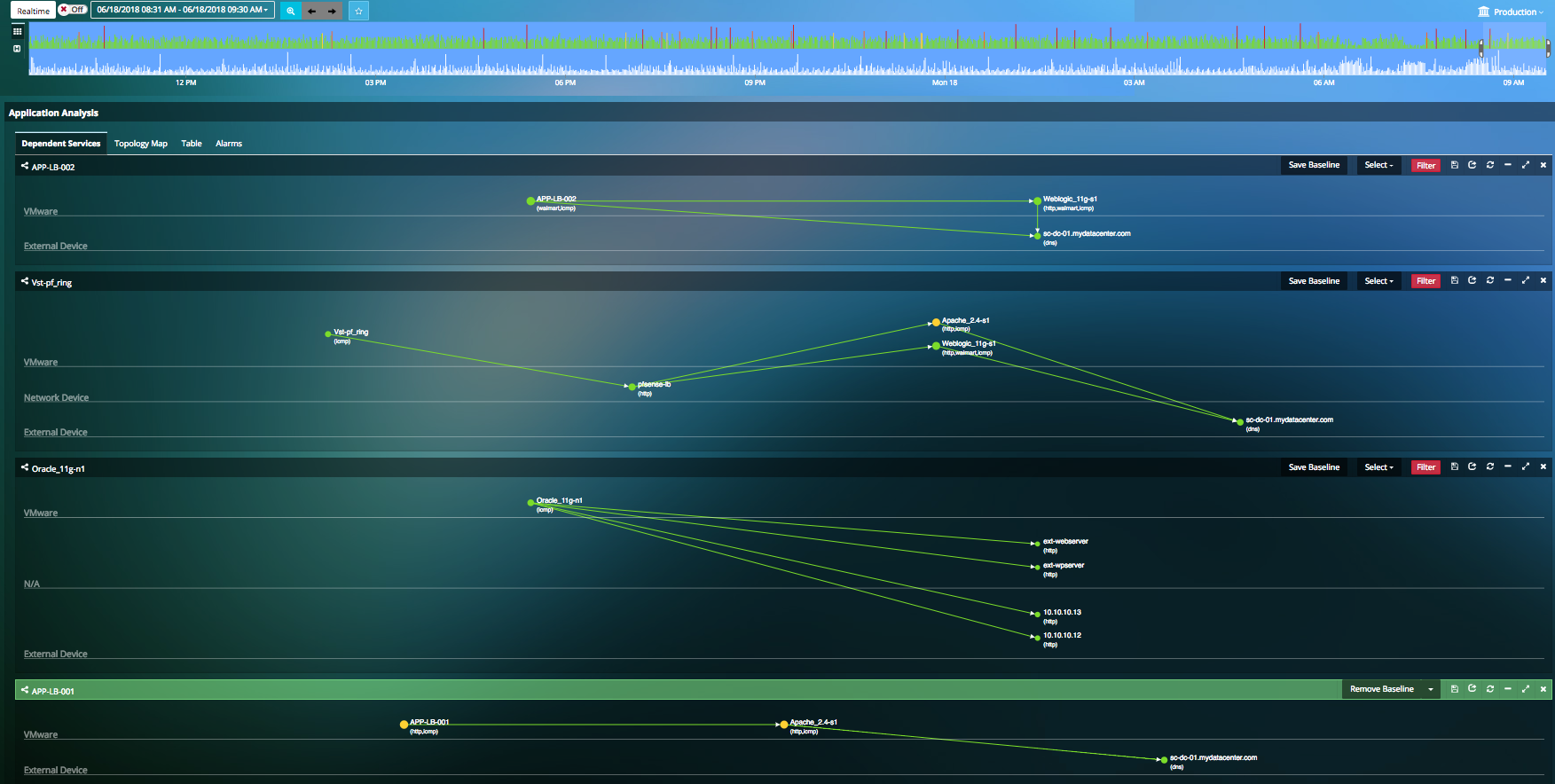
Task: Open Select dropdown in Vst-pf_ring panel
Action: click(1378, 281)
